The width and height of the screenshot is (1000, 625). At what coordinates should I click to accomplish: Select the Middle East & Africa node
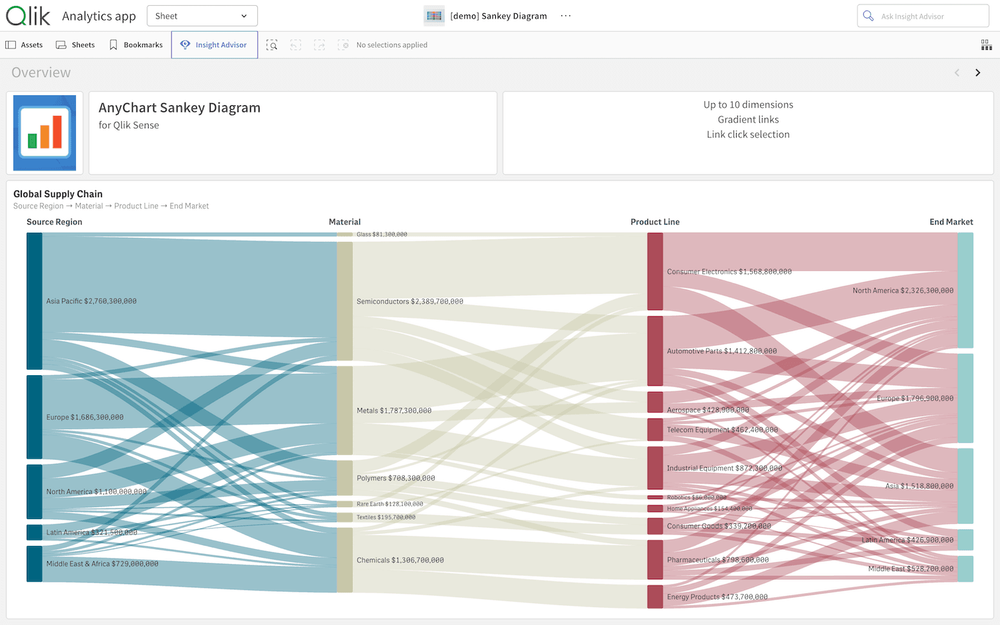(x=34, y=564)
